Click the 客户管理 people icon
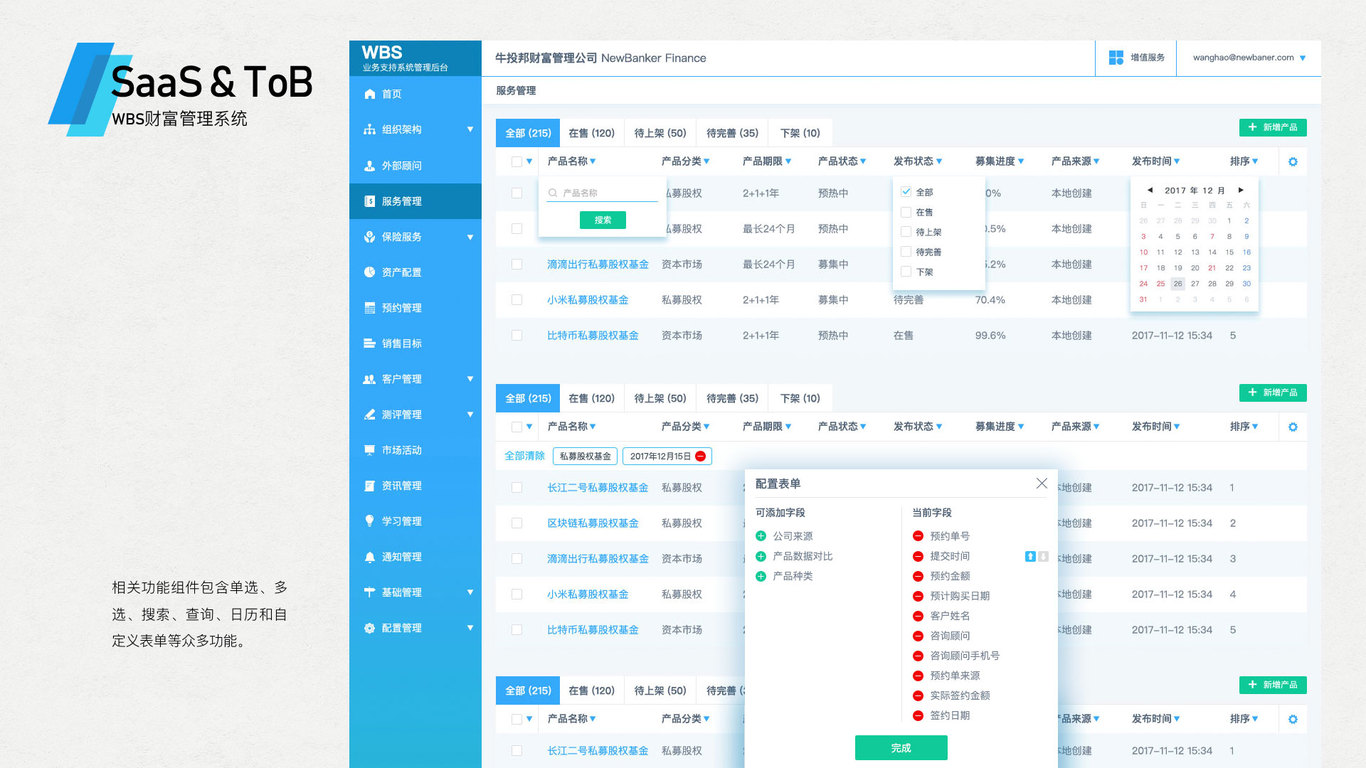This screenshot has height=768, width=1366. 369,379
